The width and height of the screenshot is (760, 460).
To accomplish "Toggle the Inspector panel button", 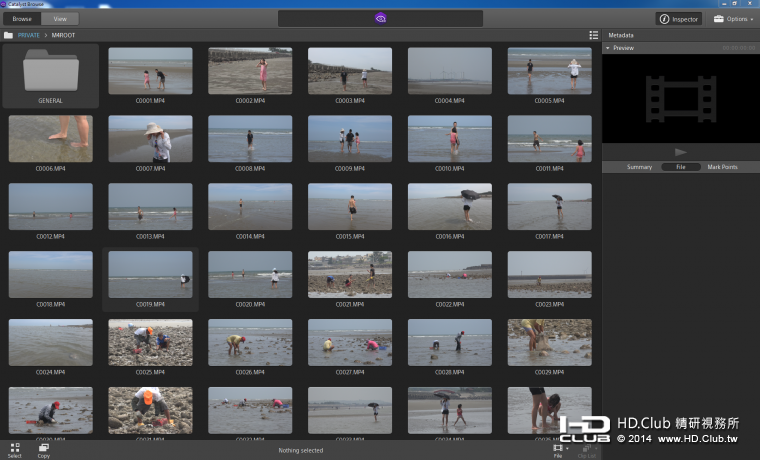I will pos(679,19).
